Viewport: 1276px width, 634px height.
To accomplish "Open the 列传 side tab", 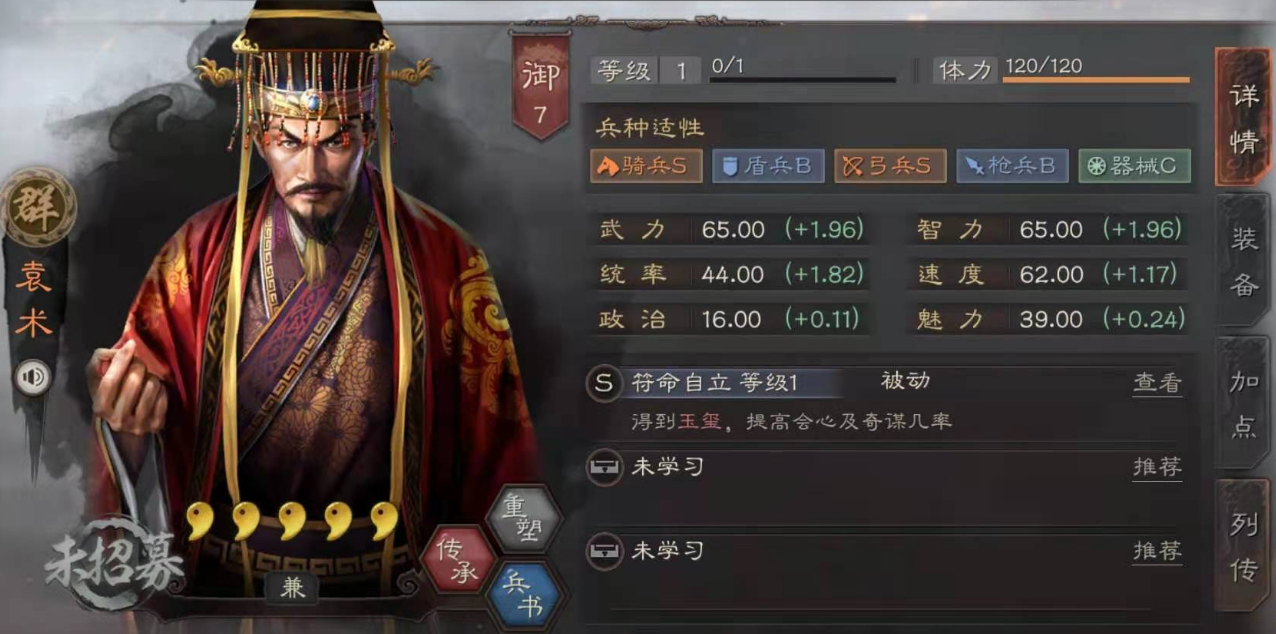I will [x=1243, y=545].
